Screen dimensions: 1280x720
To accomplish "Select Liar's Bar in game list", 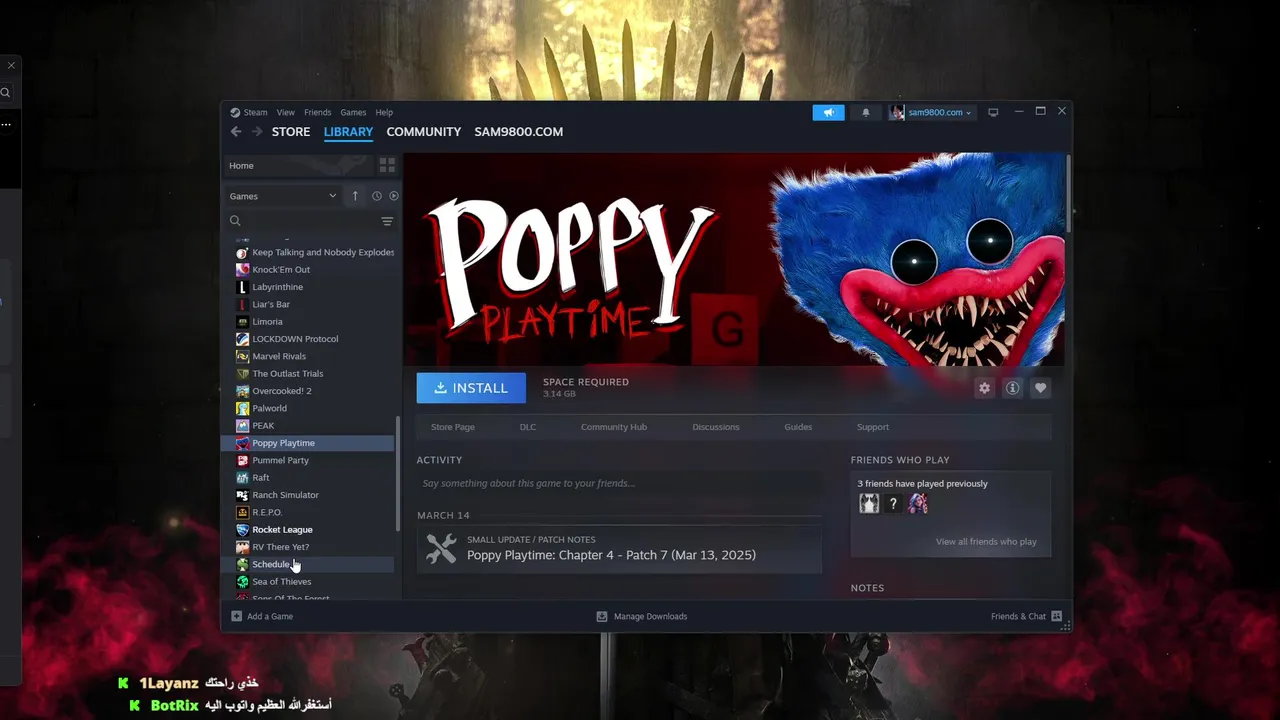I will [x=271, y=304].
